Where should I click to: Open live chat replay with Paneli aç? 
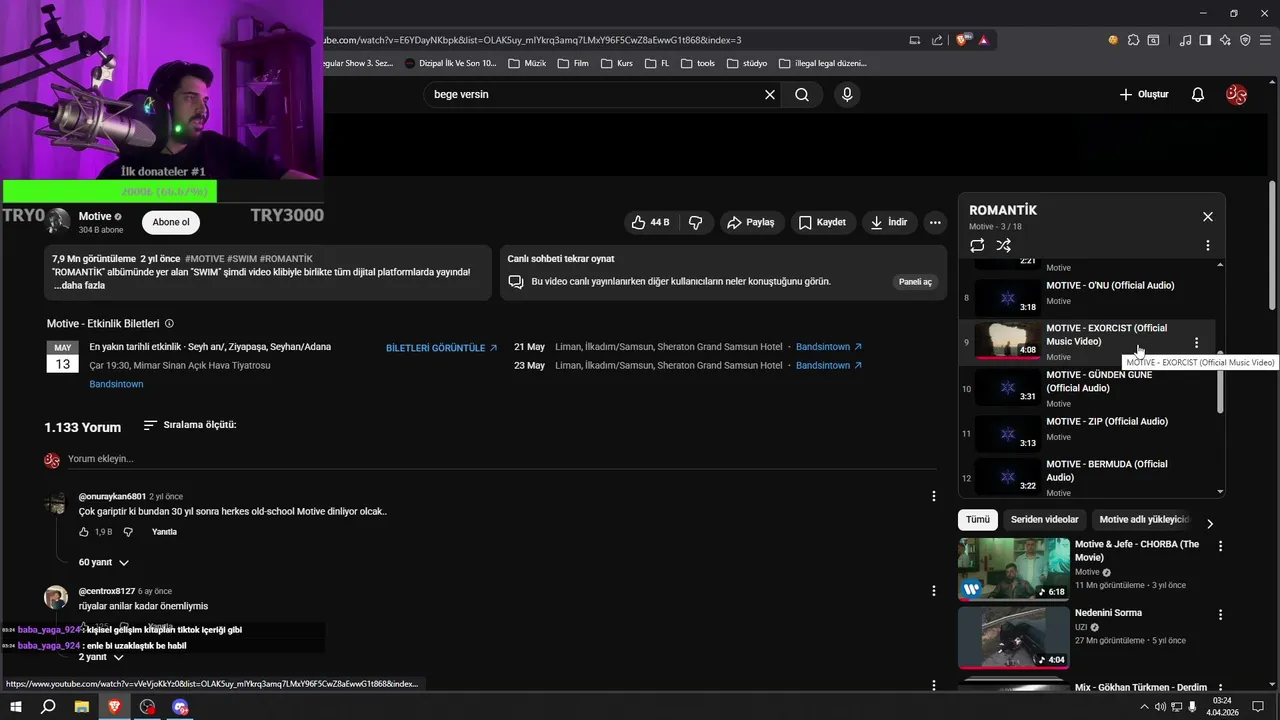click(915, 282)
